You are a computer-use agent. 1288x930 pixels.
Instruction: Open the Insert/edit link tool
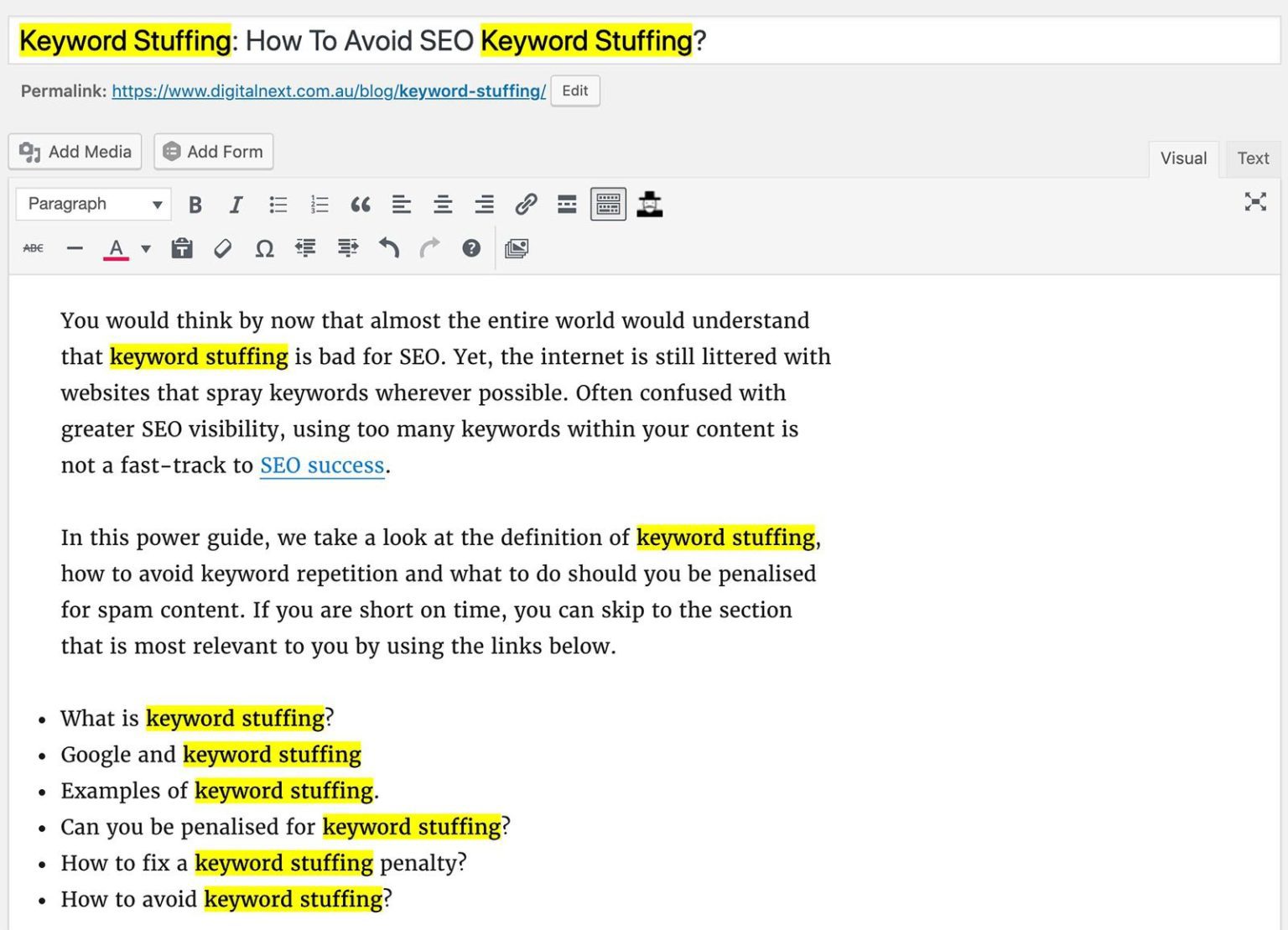click(x=527, y=204)
